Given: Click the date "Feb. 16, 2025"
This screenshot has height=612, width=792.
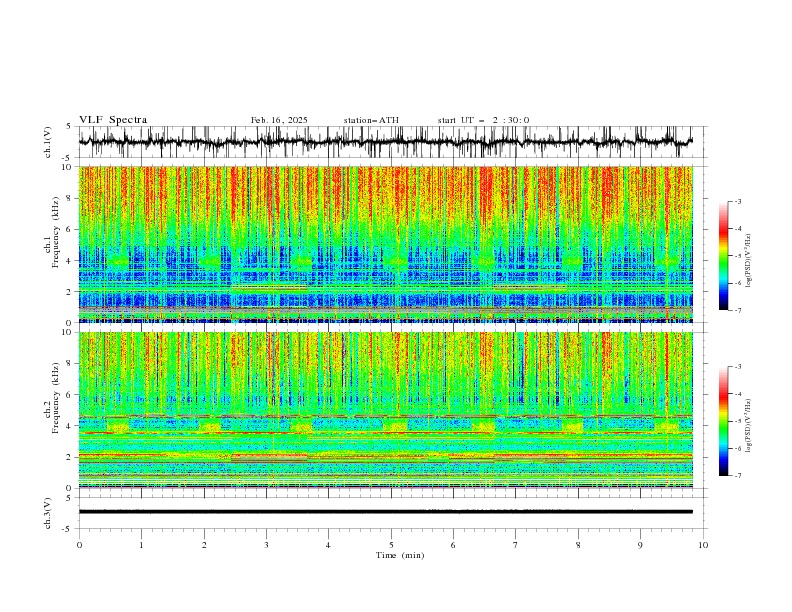Looking at the screenshot, I should coord(279,120).
